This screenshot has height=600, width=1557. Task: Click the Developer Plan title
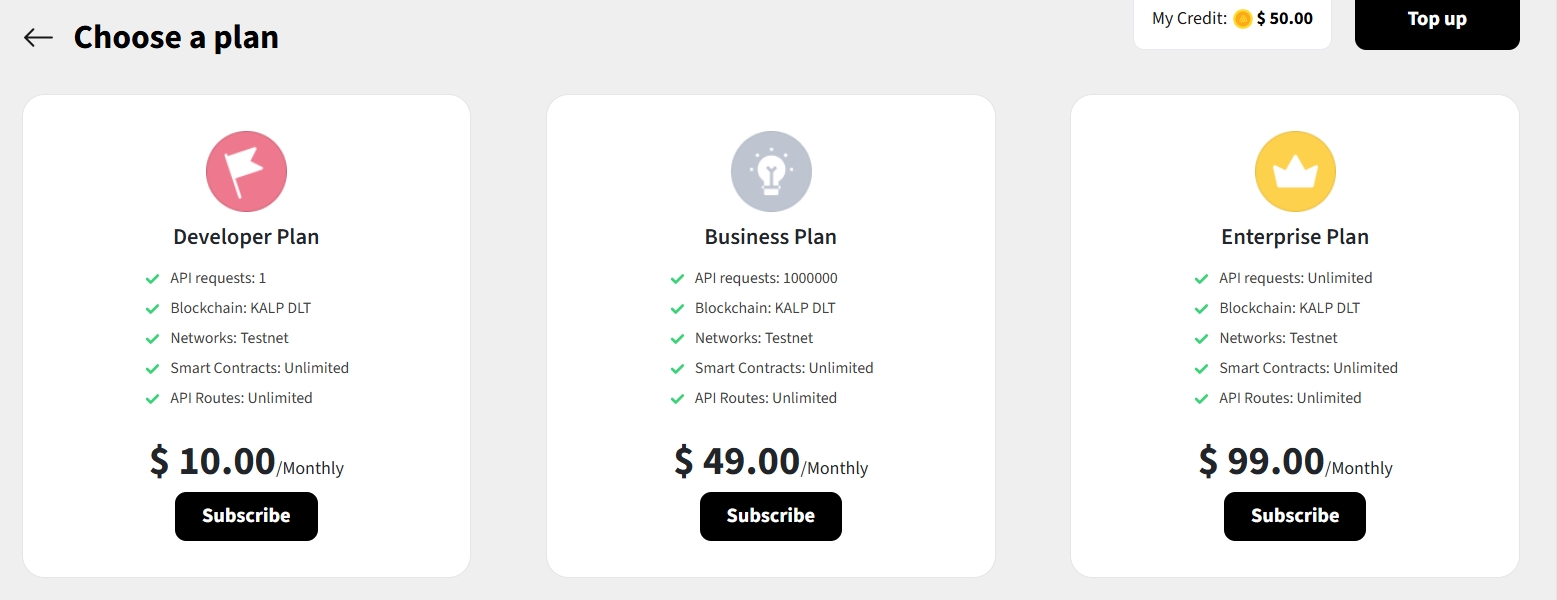[246, 237]
